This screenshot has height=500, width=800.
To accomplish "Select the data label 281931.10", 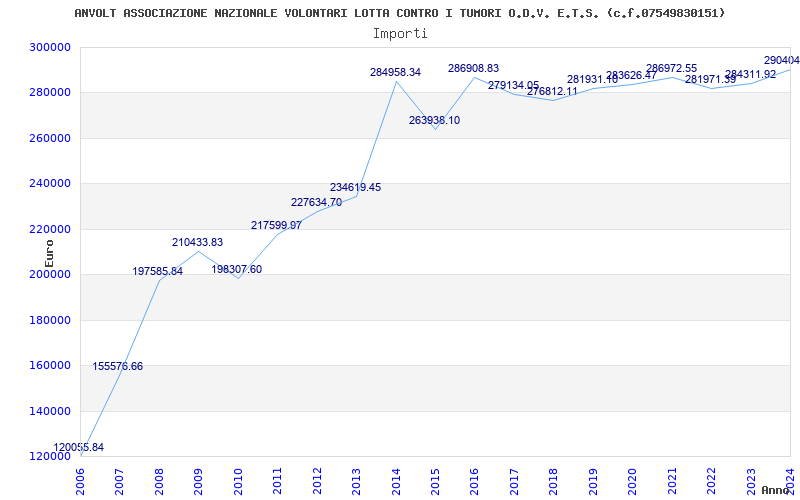I will pyautogui.click(x=592, y=80).
